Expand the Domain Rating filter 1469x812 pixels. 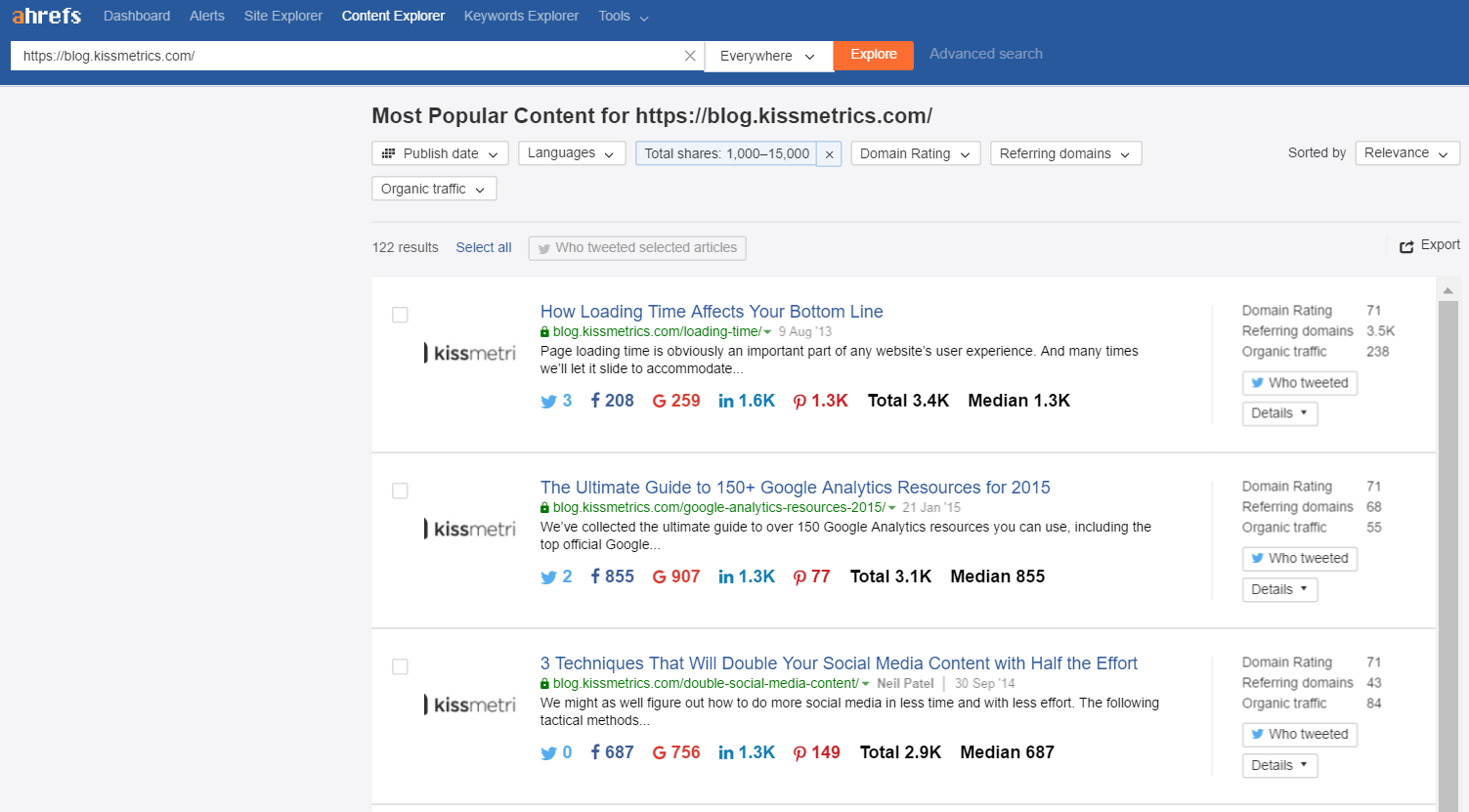click(915, 153)
